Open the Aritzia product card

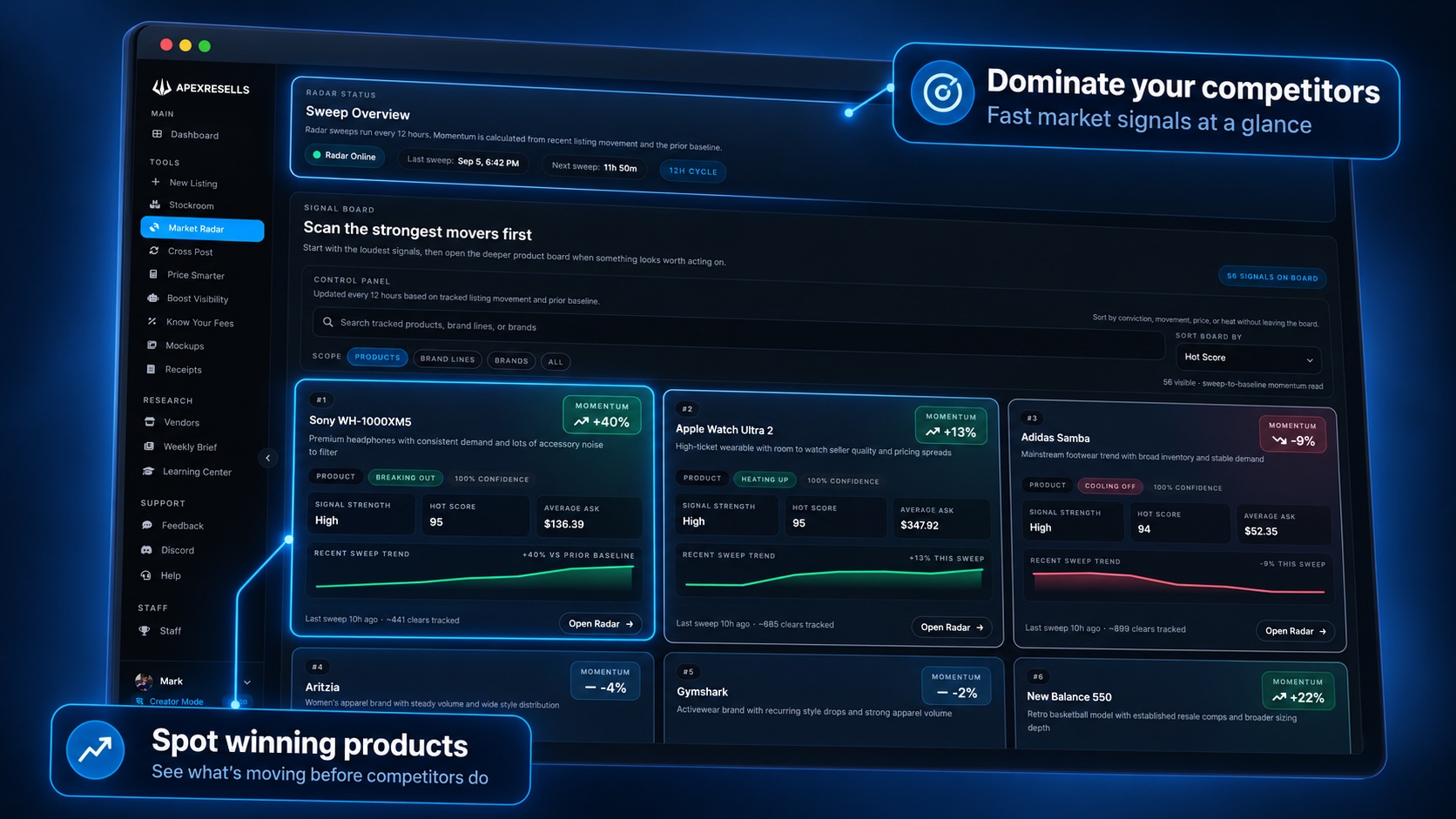point(473,695)
